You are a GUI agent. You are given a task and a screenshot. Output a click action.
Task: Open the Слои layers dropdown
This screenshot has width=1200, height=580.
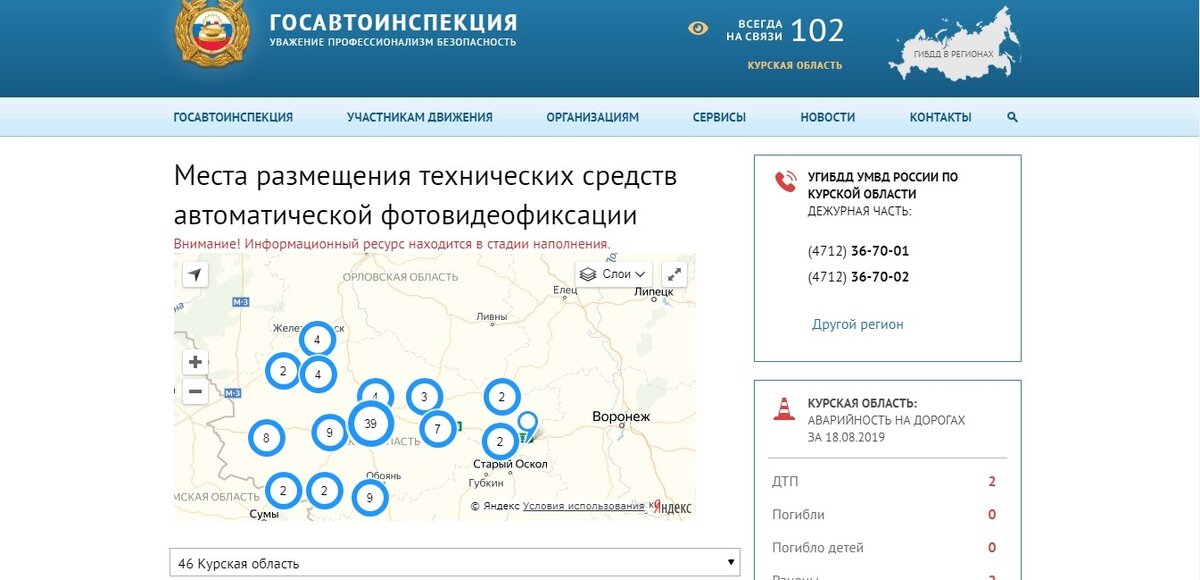[620, 273]
